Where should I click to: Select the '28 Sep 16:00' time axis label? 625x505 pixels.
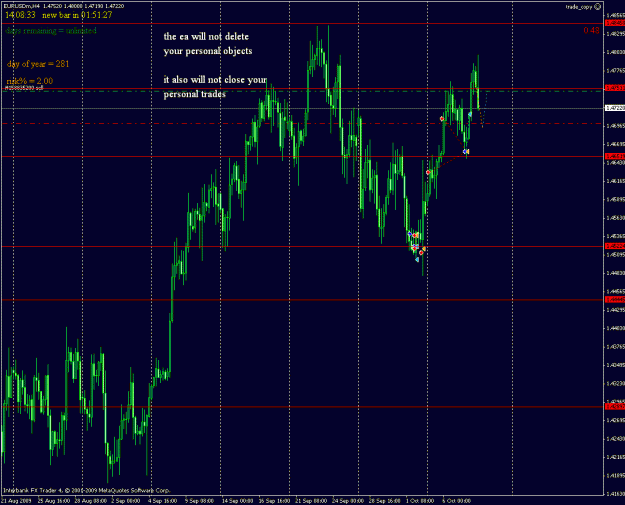(385, 501)
